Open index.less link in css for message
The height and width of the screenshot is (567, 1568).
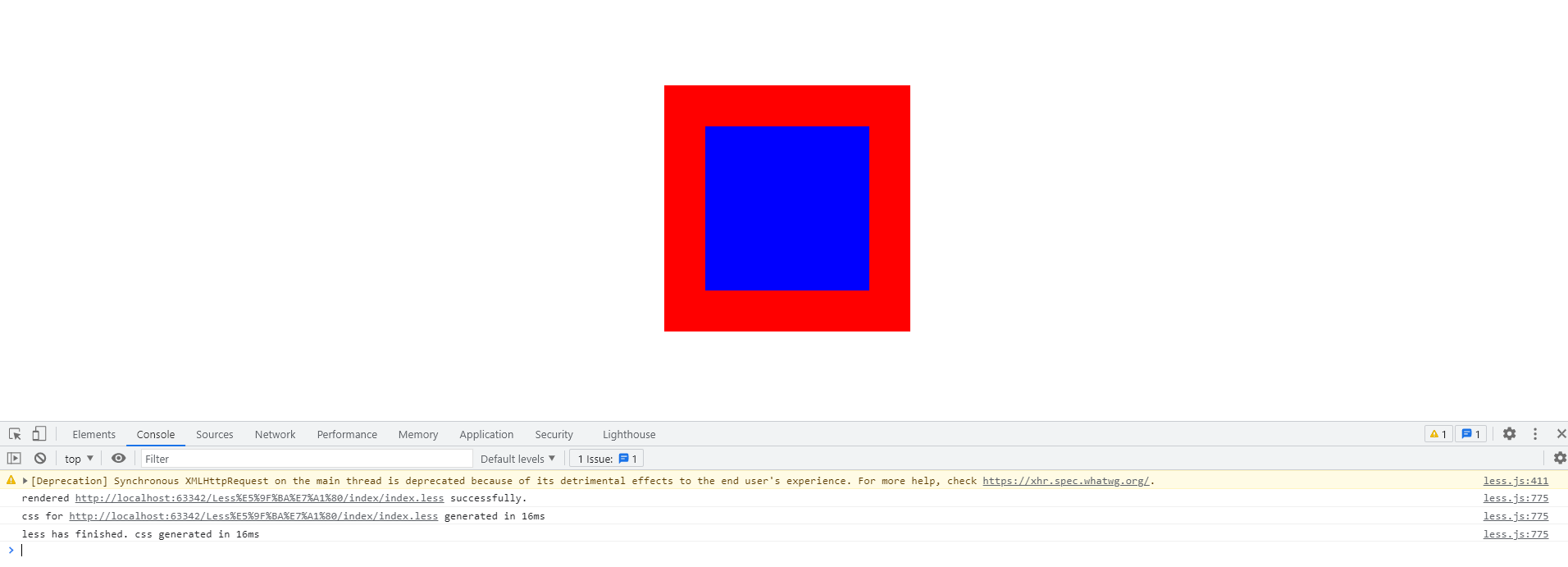click(253, 516)
